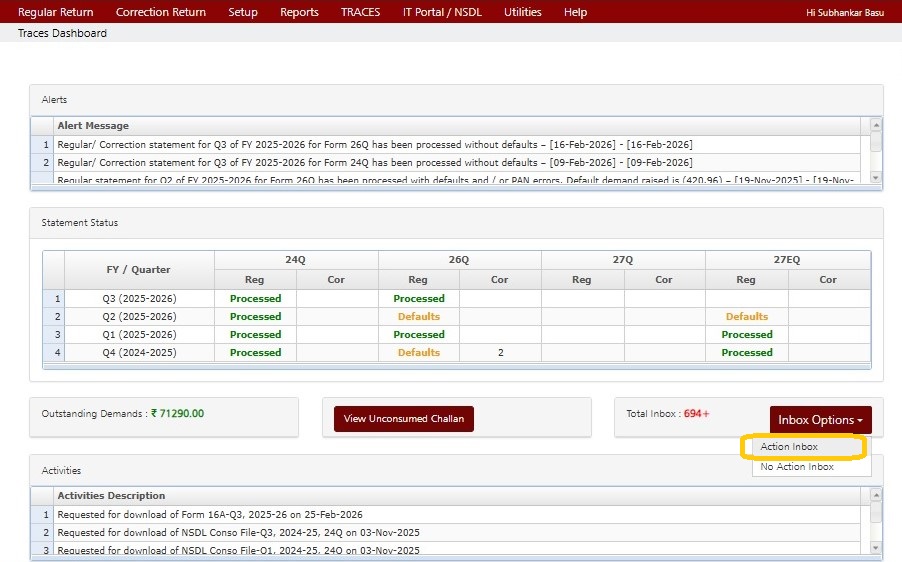This screenshot has width=902, height=562.
Task: Click the 27EQ Defaults status for Q2
Action: coord(747,317)
